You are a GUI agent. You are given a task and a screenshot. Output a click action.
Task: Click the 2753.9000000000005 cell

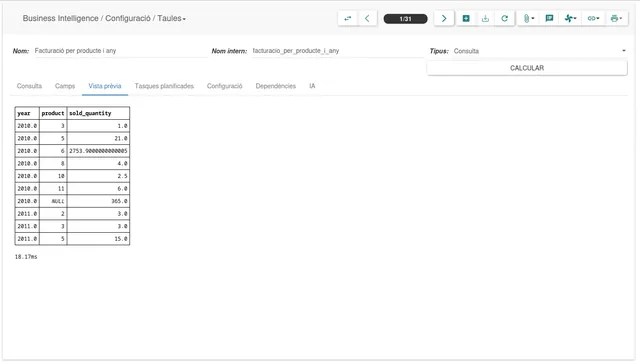98,151
